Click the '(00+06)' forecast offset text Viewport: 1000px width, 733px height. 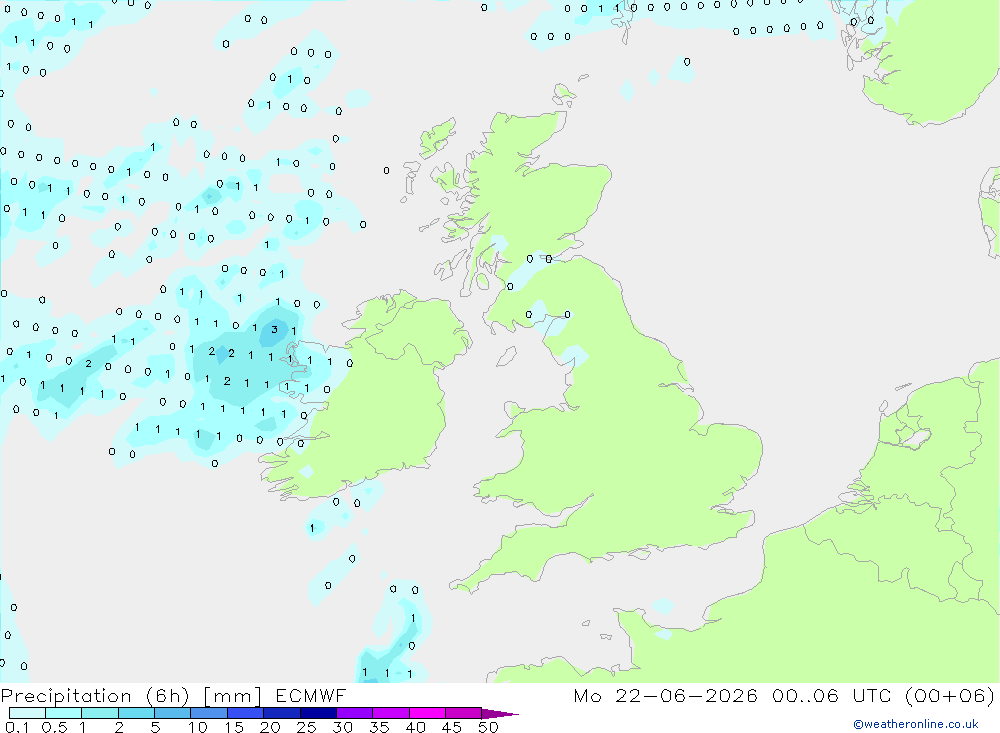[950, 695]
